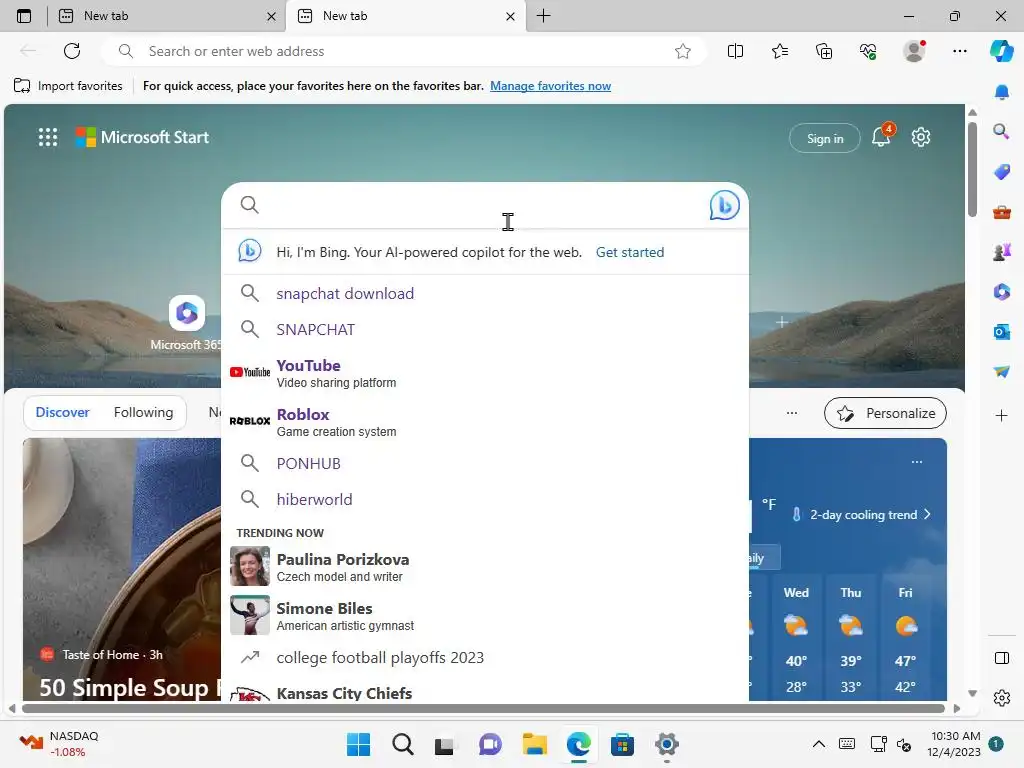Open the tab actions menu icon

click(x=24, y=16)
